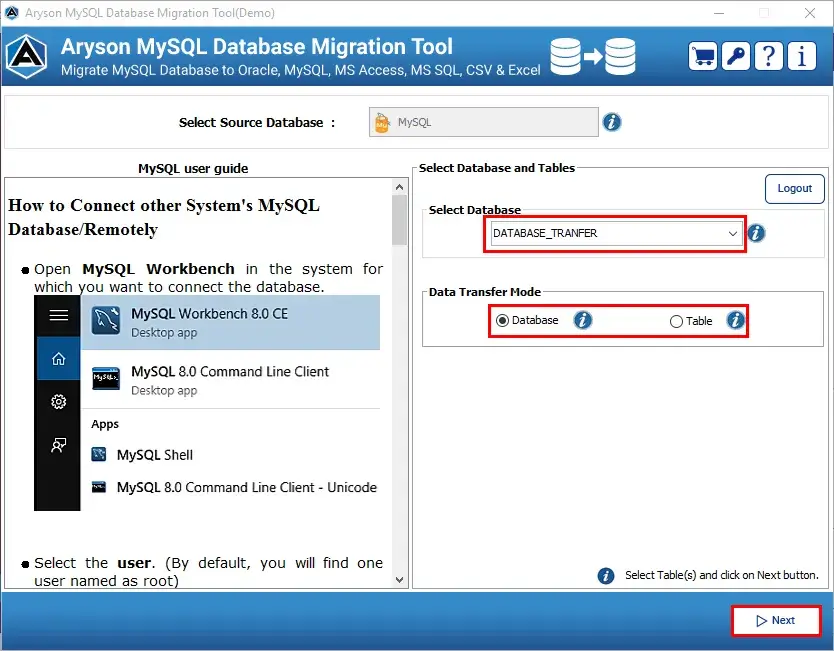Click info icon next to Select Database dropdown
Viewport: 834px width, 651px height.
click(x=756, y=233)
